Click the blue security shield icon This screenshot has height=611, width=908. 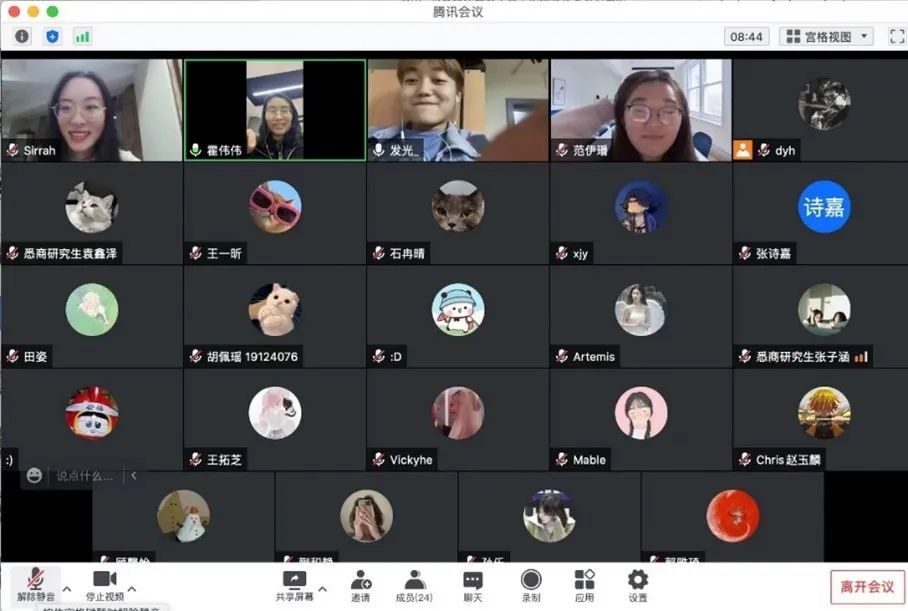click(x=52, y=37)
